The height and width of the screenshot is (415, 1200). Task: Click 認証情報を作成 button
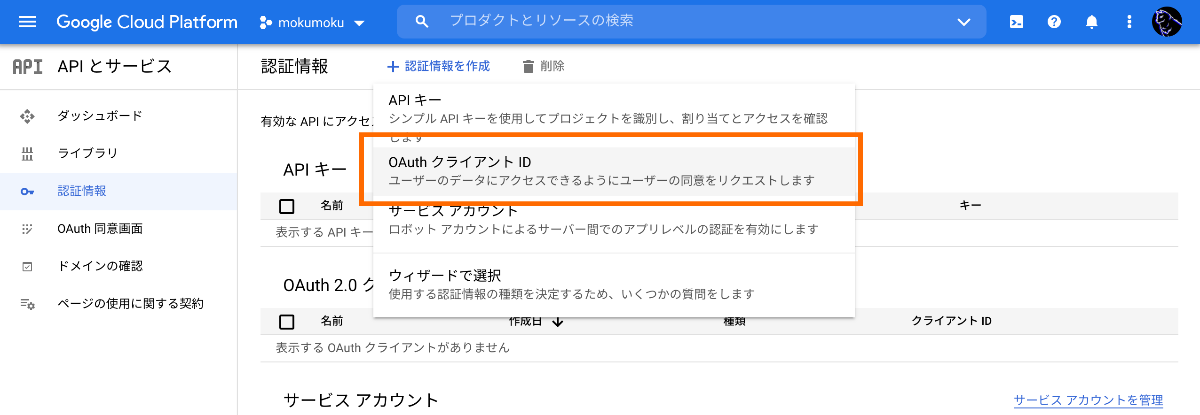point(438,66)
